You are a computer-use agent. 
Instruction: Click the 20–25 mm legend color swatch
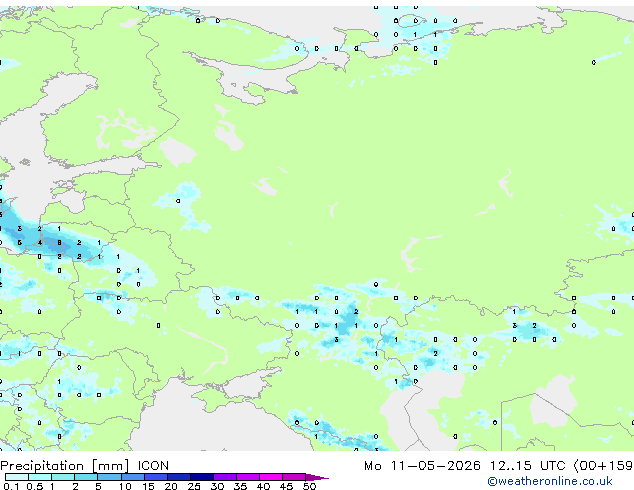click(x=179, y=477)
